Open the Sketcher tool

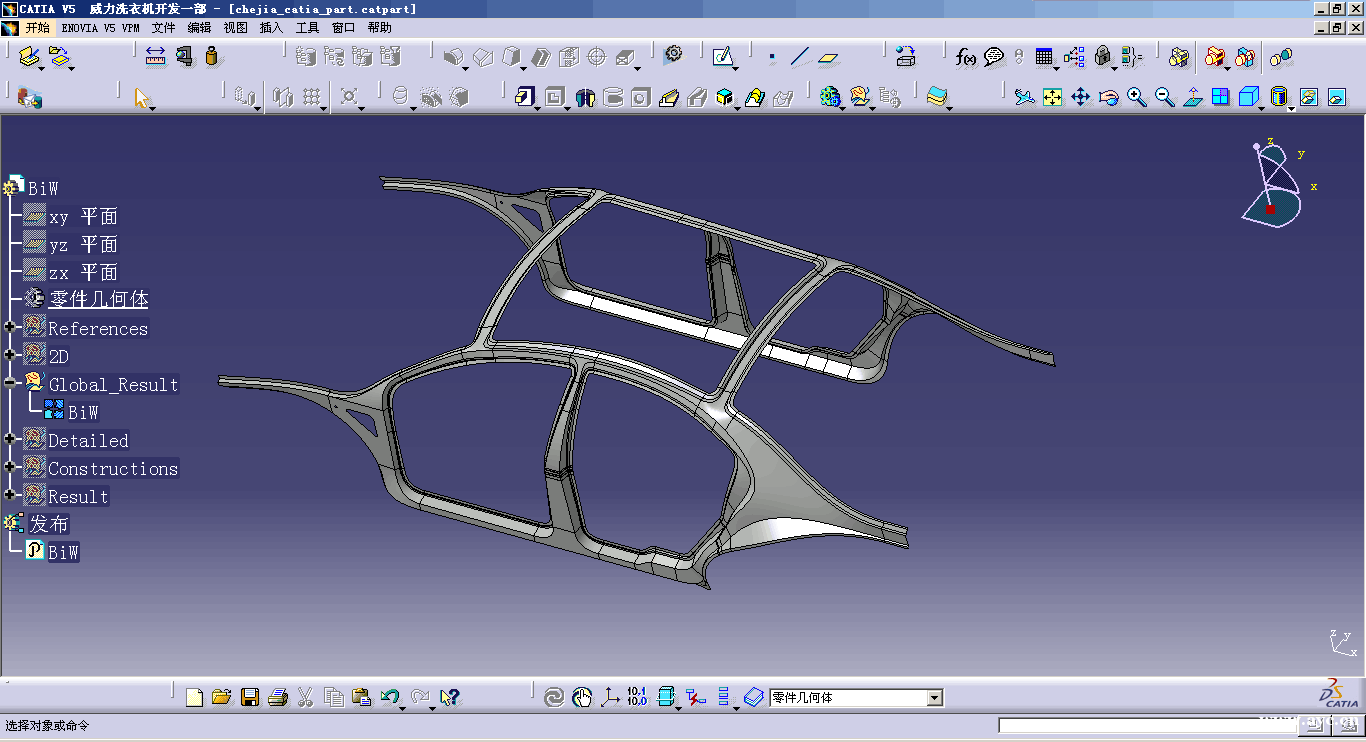[723, 57]
